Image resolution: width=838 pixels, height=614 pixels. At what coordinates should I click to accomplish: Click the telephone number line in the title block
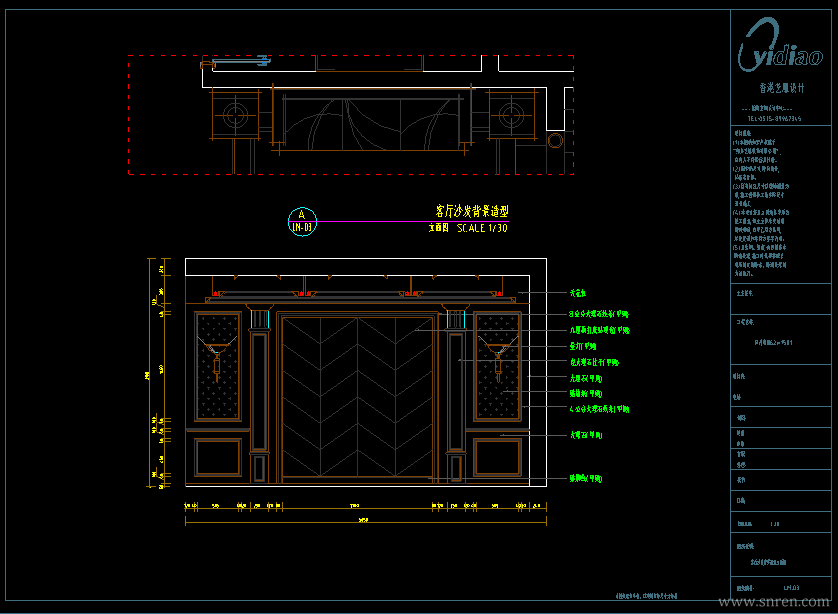pos(774,119)
